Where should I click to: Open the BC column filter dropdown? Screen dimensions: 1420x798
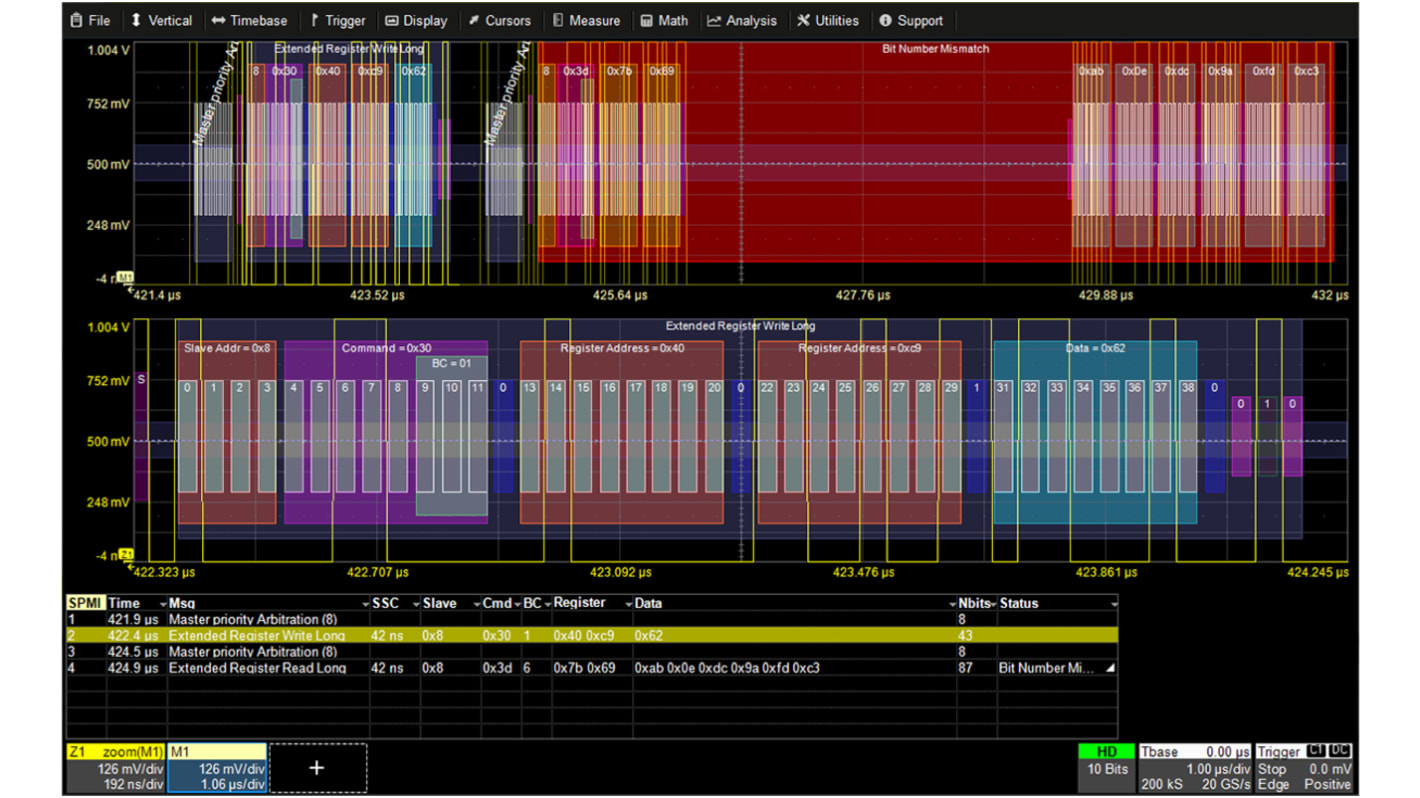(x=547, y=604)
